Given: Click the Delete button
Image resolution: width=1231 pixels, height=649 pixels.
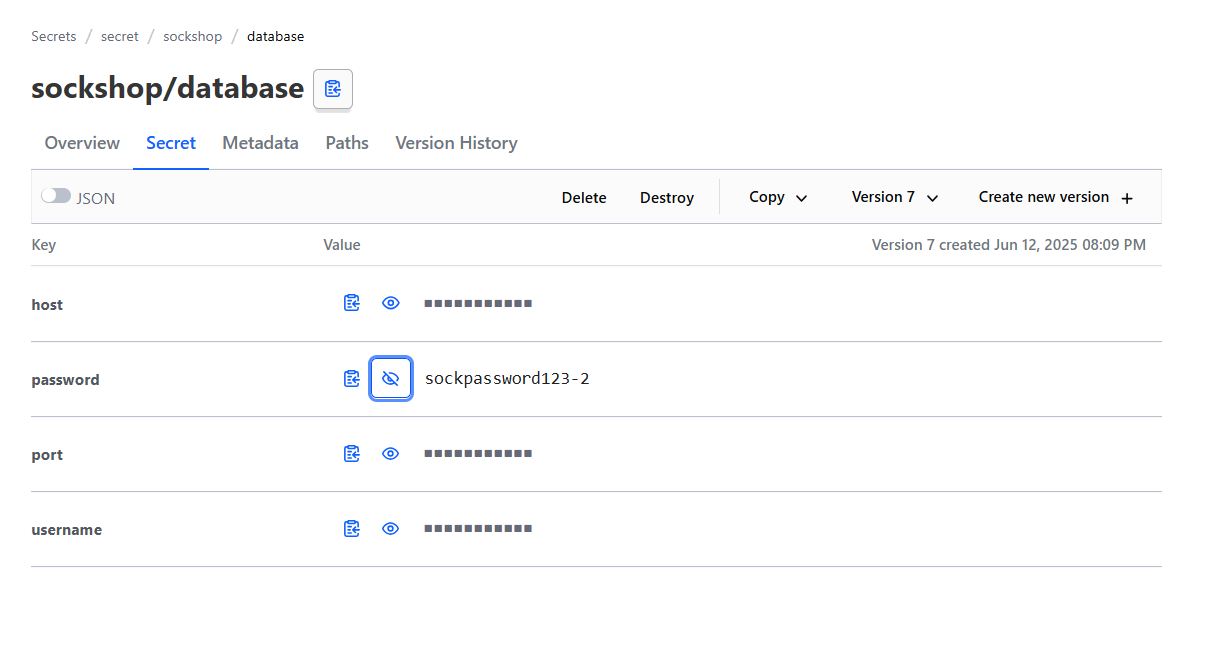Looking at the screenshot, I should click(x=584, y=197).
